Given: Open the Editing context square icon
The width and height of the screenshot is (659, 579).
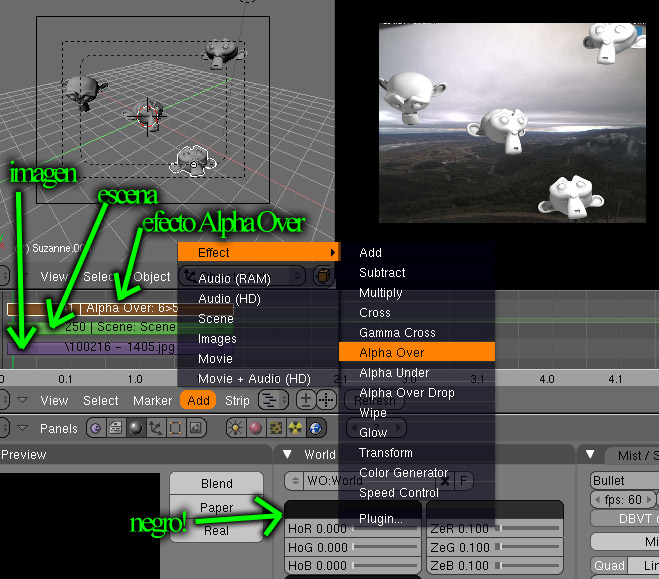Looking at the screenshot, I should click(x=175, y=428).
